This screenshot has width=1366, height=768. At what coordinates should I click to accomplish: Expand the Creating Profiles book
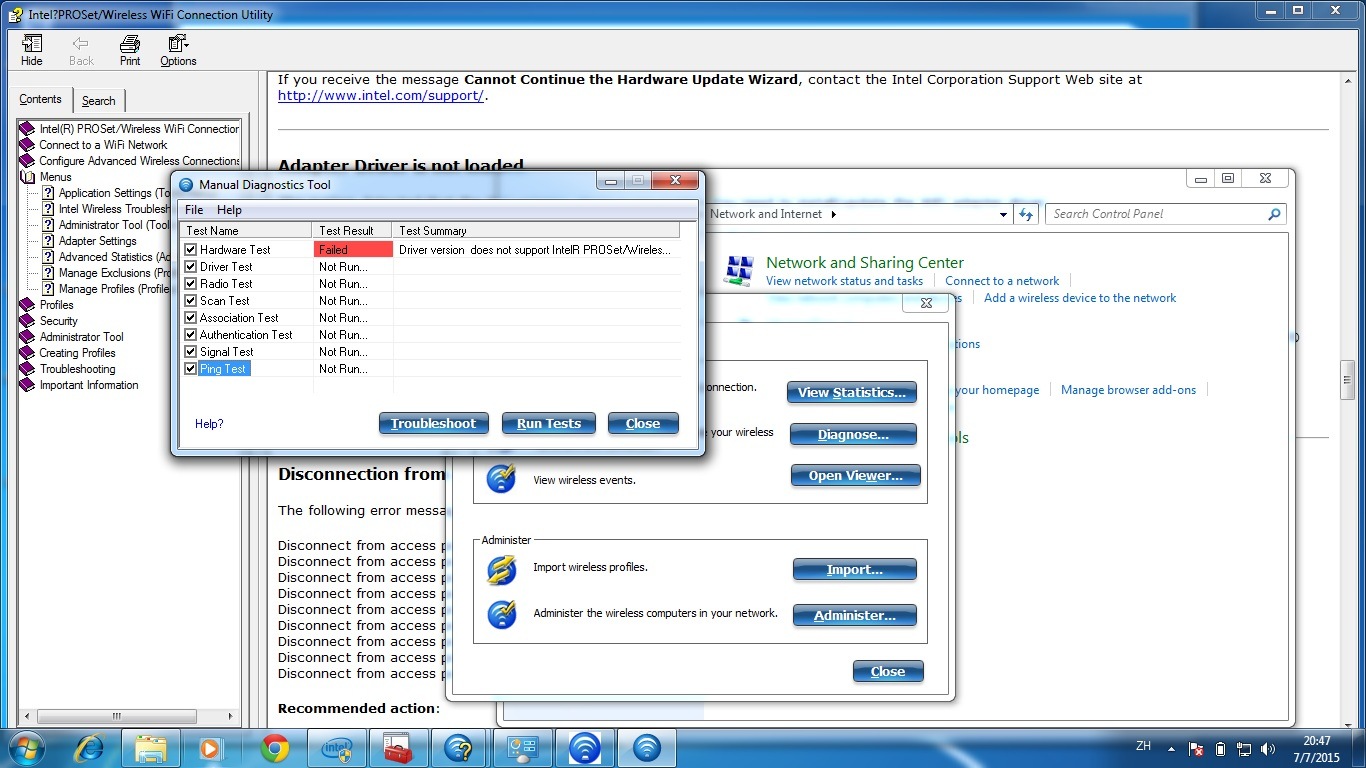[27, 353]
